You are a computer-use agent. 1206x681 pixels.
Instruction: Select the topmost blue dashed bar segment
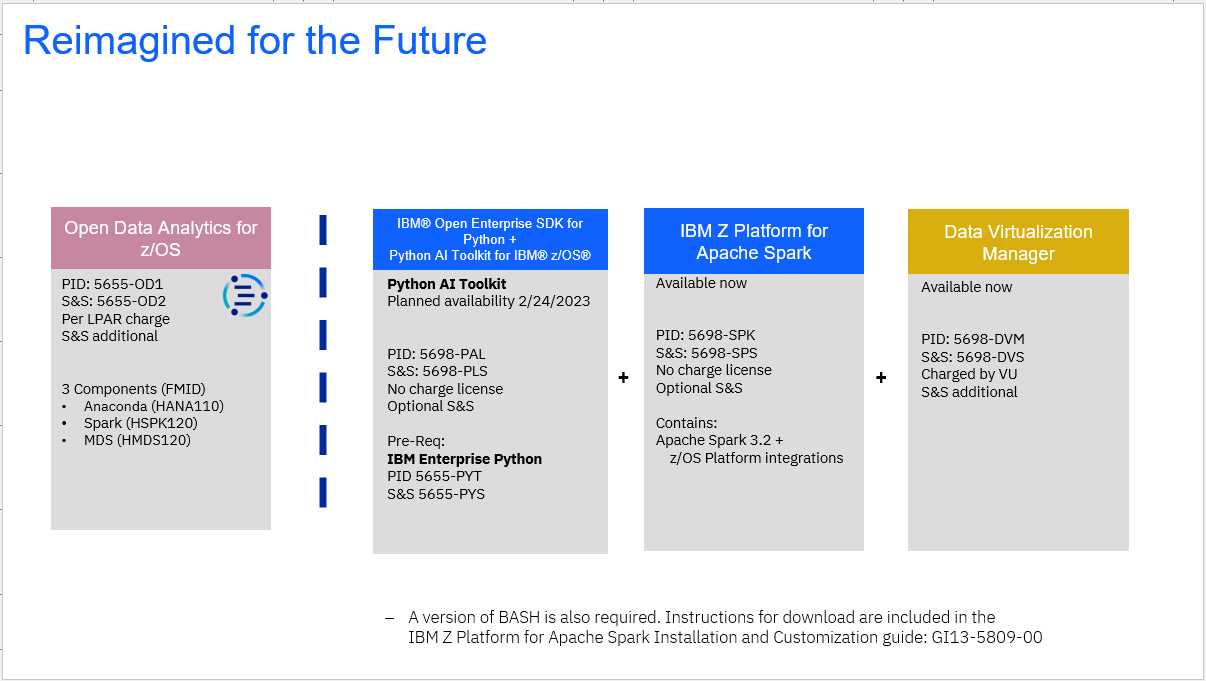point(322,229)
